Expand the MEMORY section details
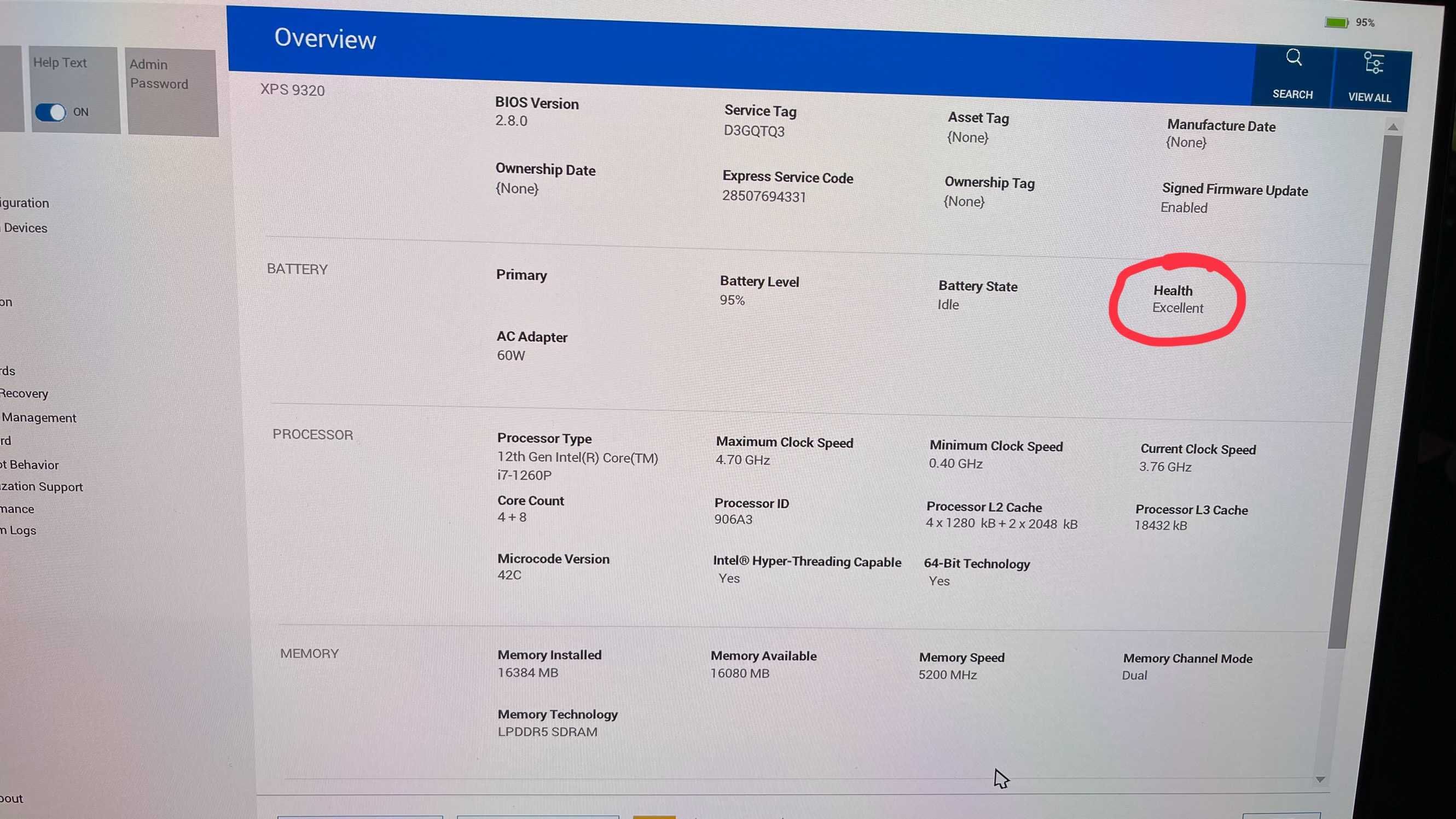1456x819 pixels. point(309,652)
